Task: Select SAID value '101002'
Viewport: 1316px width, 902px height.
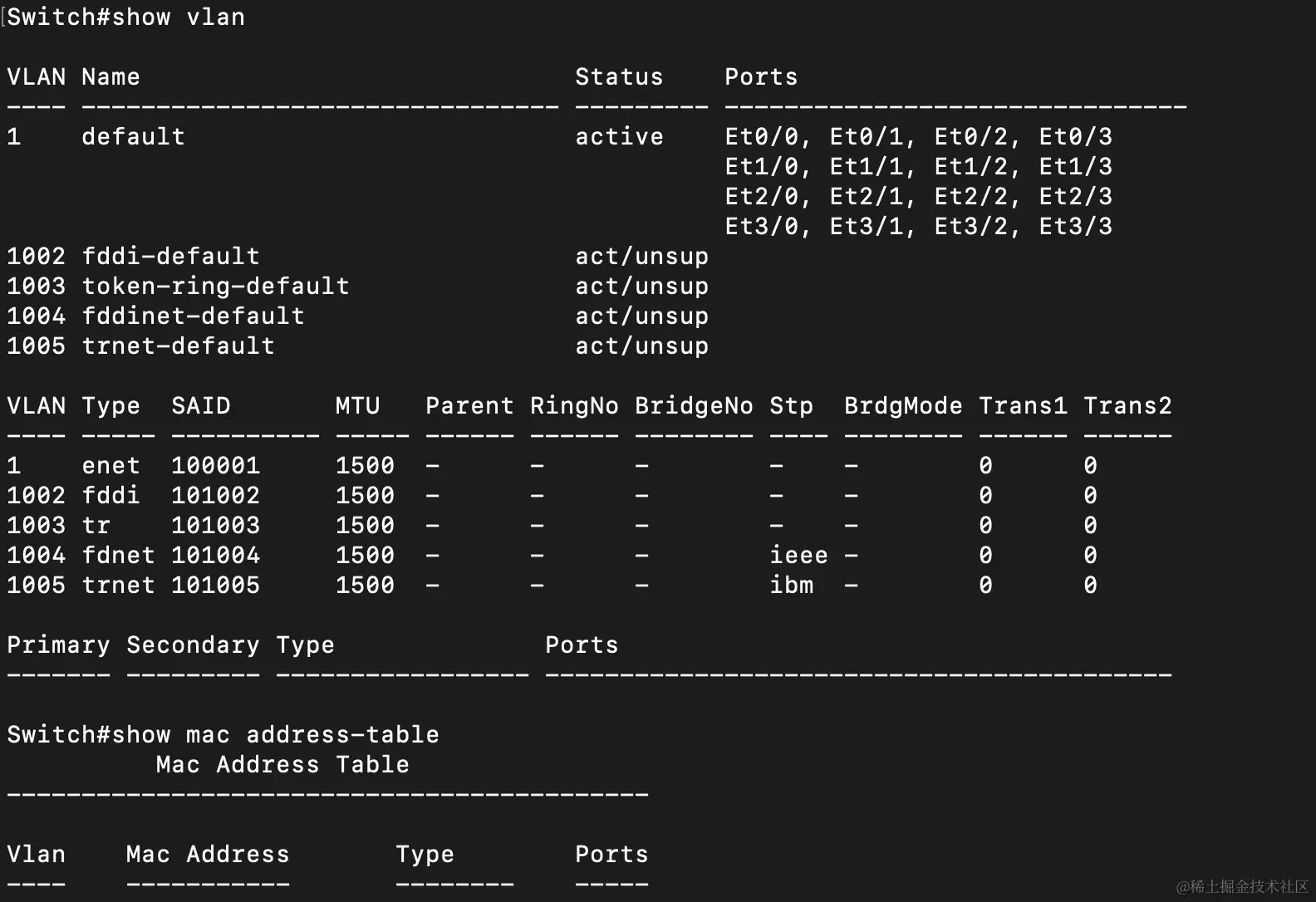Action: [x=216, y=496]
